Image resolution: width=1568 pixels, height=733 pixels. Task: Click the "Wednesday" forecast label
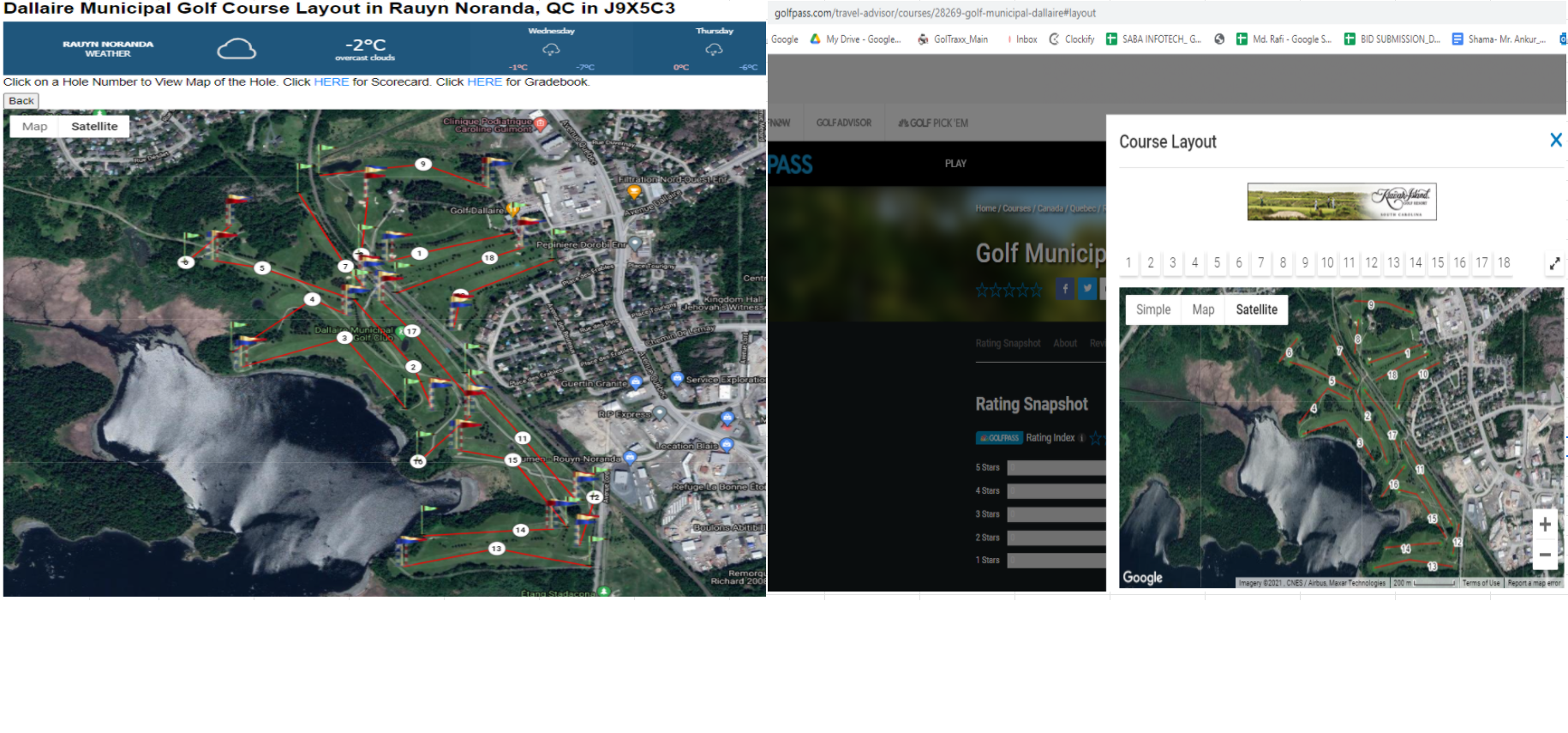coord(551,31)
